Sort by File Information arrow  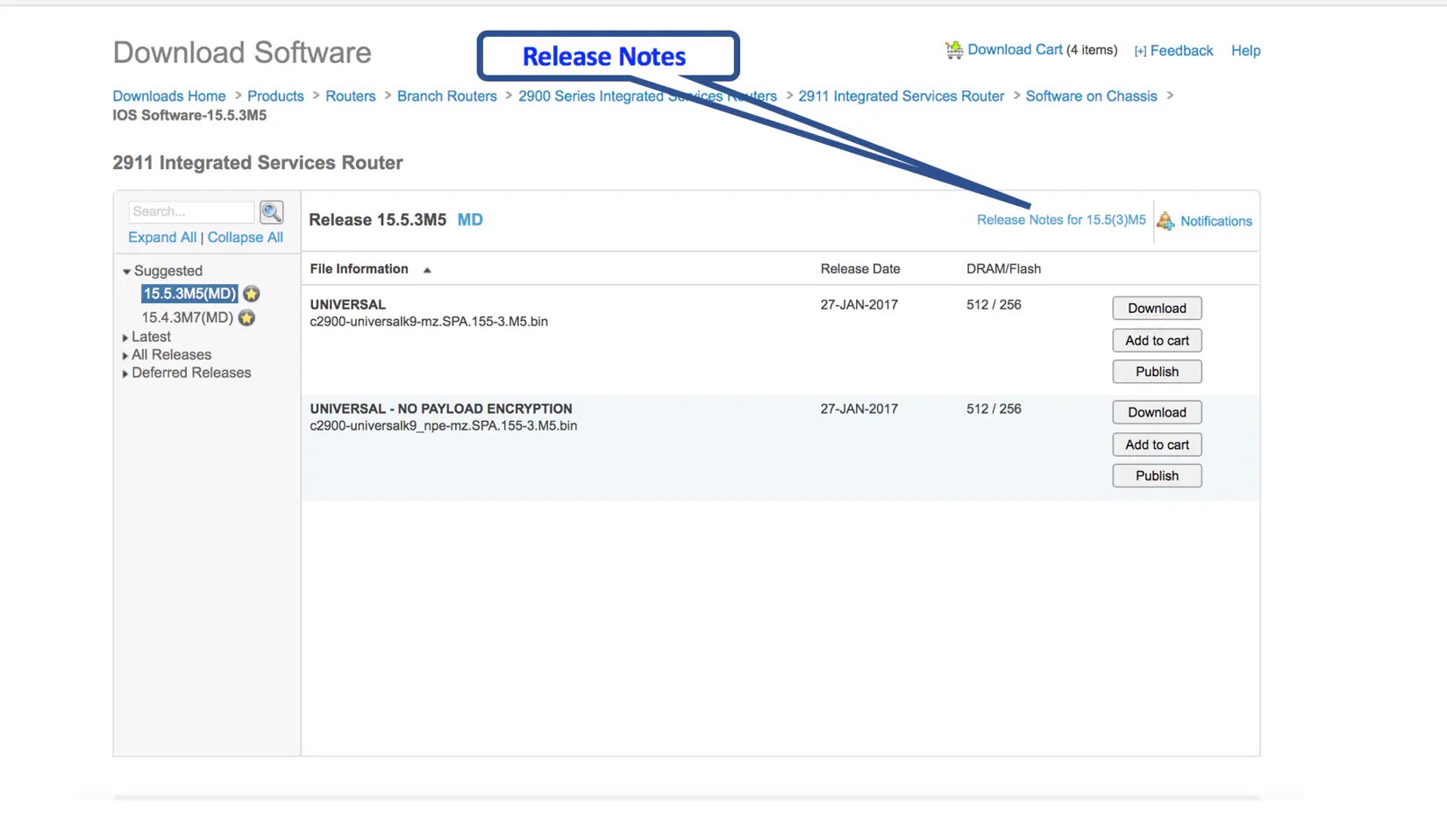[x=427, y=270]
